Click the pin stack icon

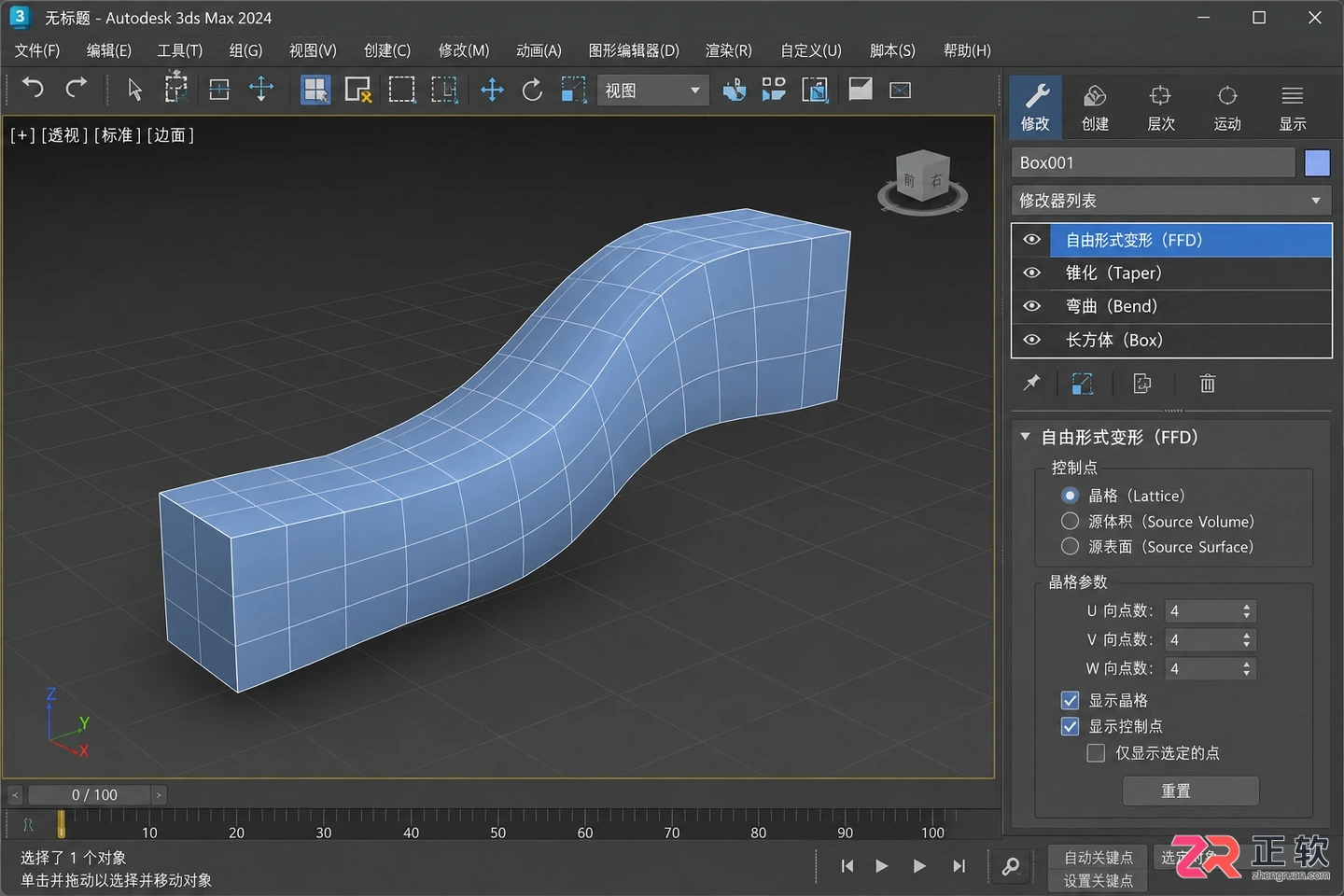[1031, 383]
